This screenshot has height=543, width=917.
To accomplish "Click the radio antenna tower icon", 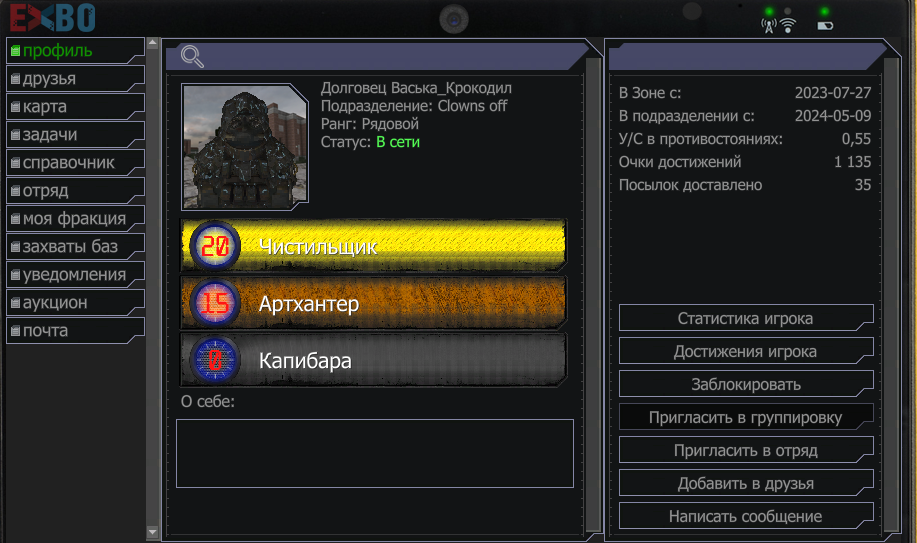I will (768, 26).
